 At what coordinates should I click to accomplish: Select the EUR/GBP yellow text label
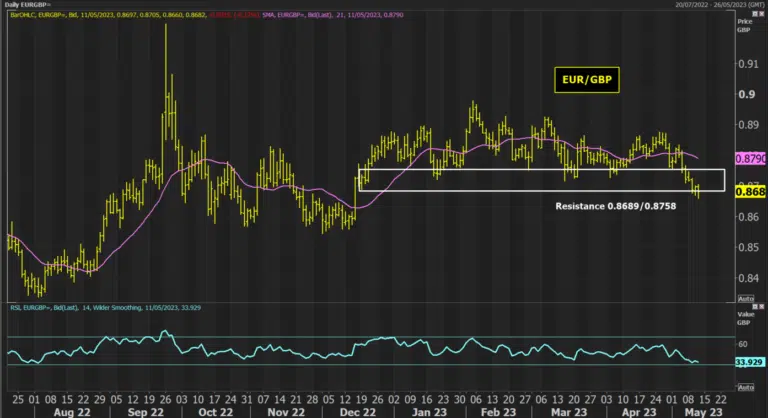pyautogui.click(x=587, y=80)
